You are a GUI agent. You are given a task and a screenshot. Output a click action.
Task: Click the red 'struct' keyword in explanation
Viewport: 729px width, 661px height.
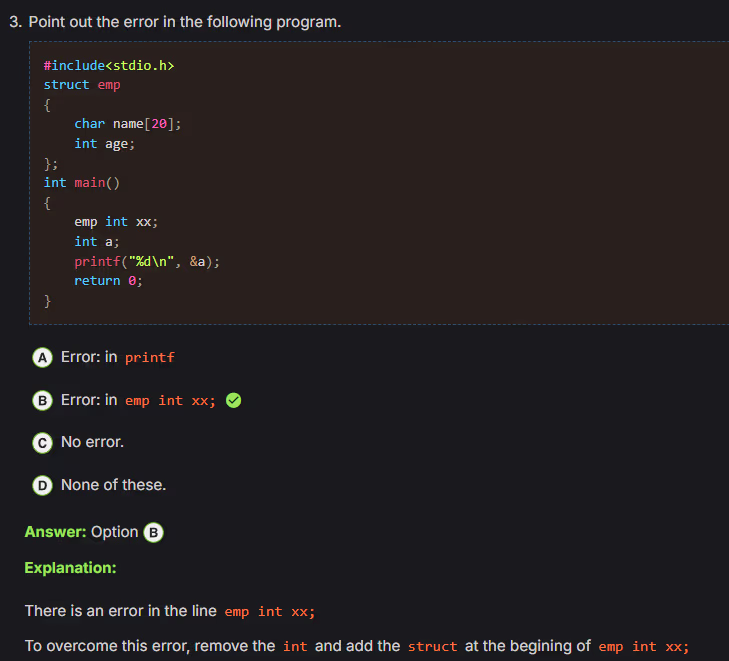pyautogui.click(x=432, y=646)
